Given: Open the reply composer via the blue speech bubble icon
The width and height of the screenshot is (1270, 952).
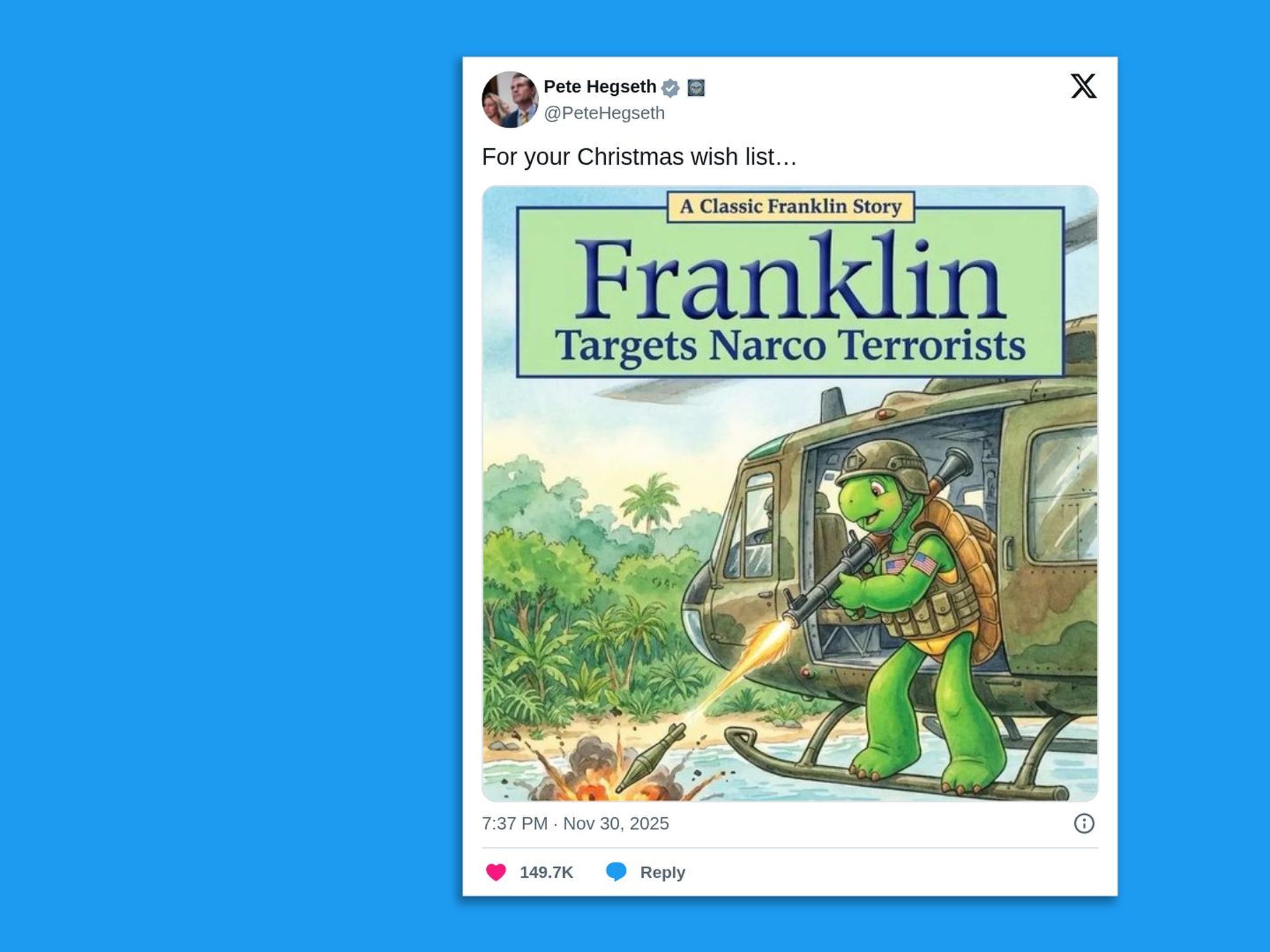Looking at the screenshot, I should click(x=616, y=872).
